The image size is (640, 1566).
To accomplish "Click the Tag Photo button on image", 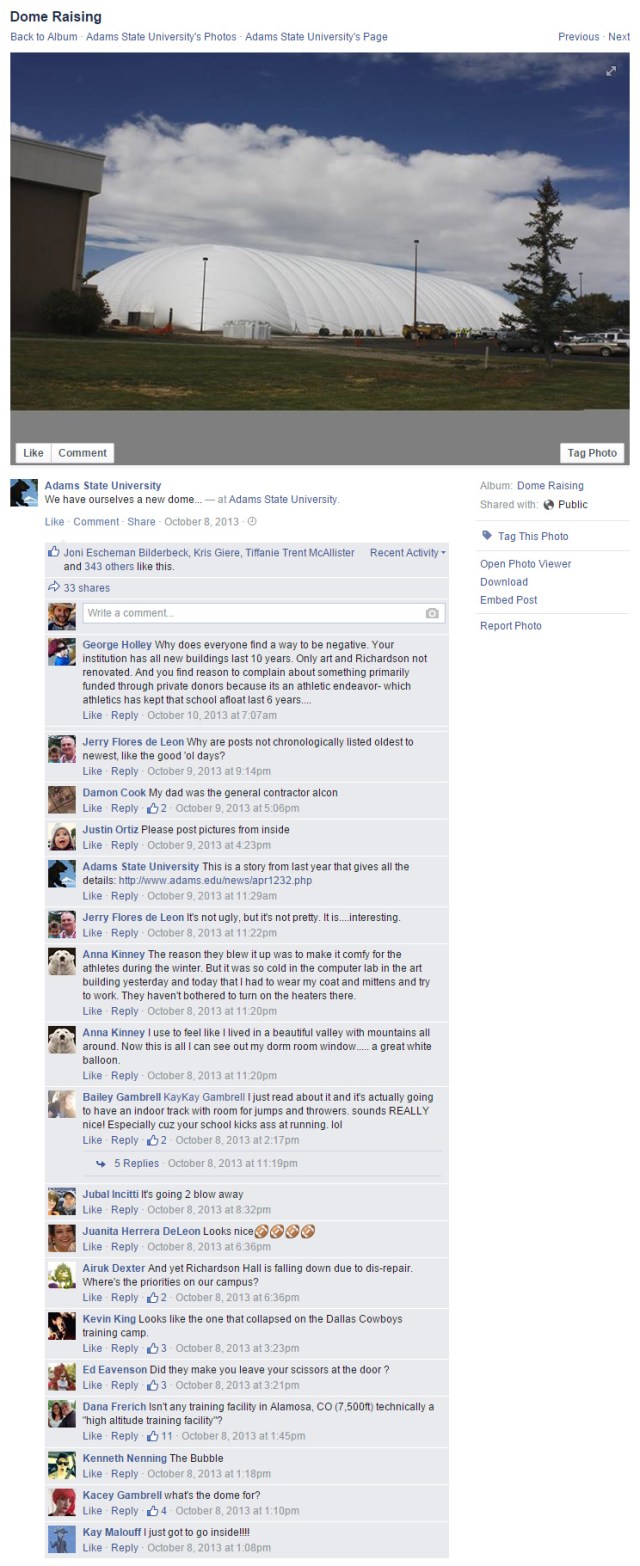I will 592,453.
